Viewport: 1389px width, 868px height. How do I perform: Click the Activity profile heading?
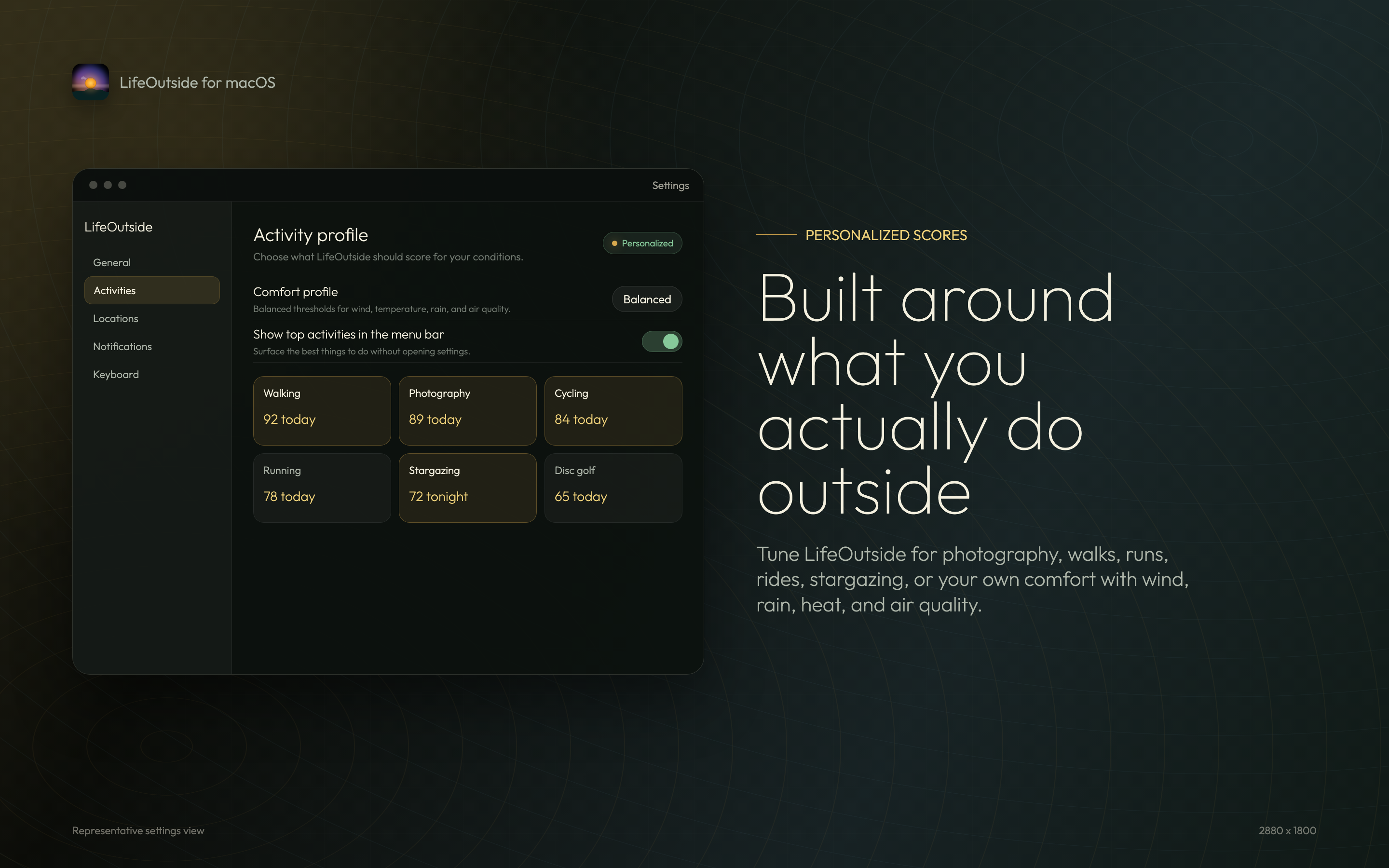click(311, 235)
